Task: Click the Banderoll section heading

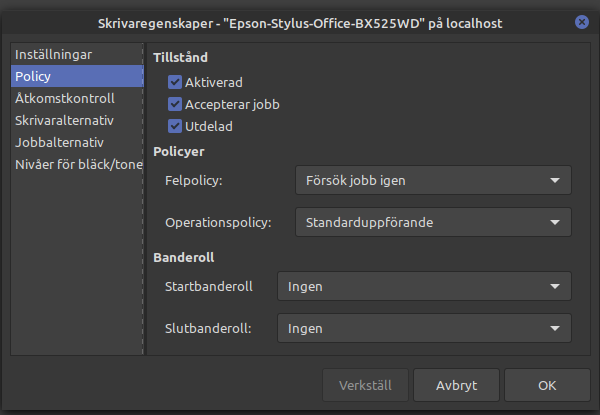Action: click(x=184, y=257)
